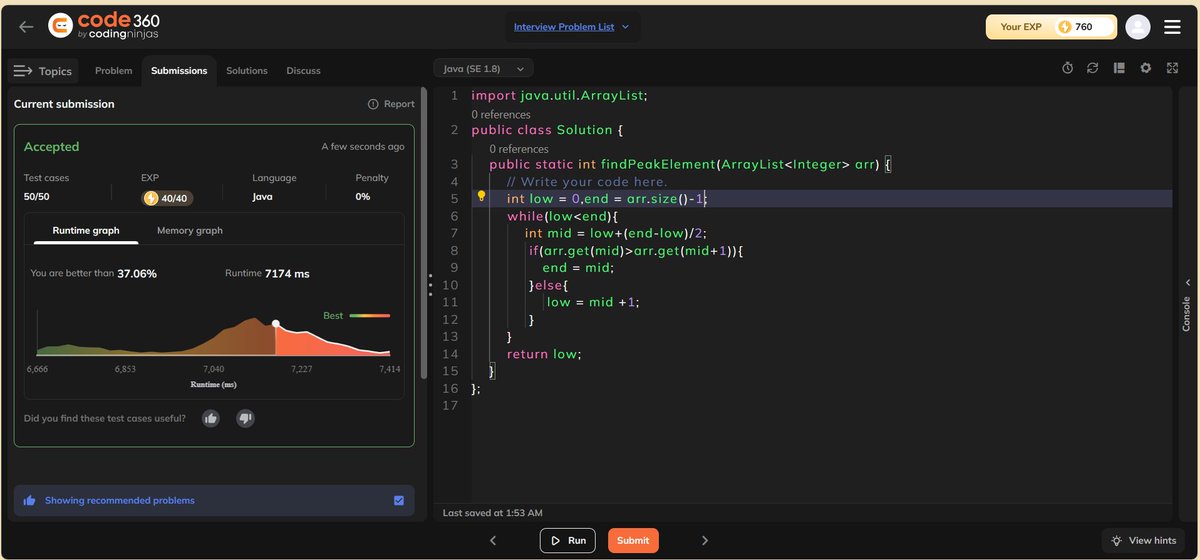Click line number 14 in gutter
This screenshot has width=1200, height=560.
(x=449, y=354)
